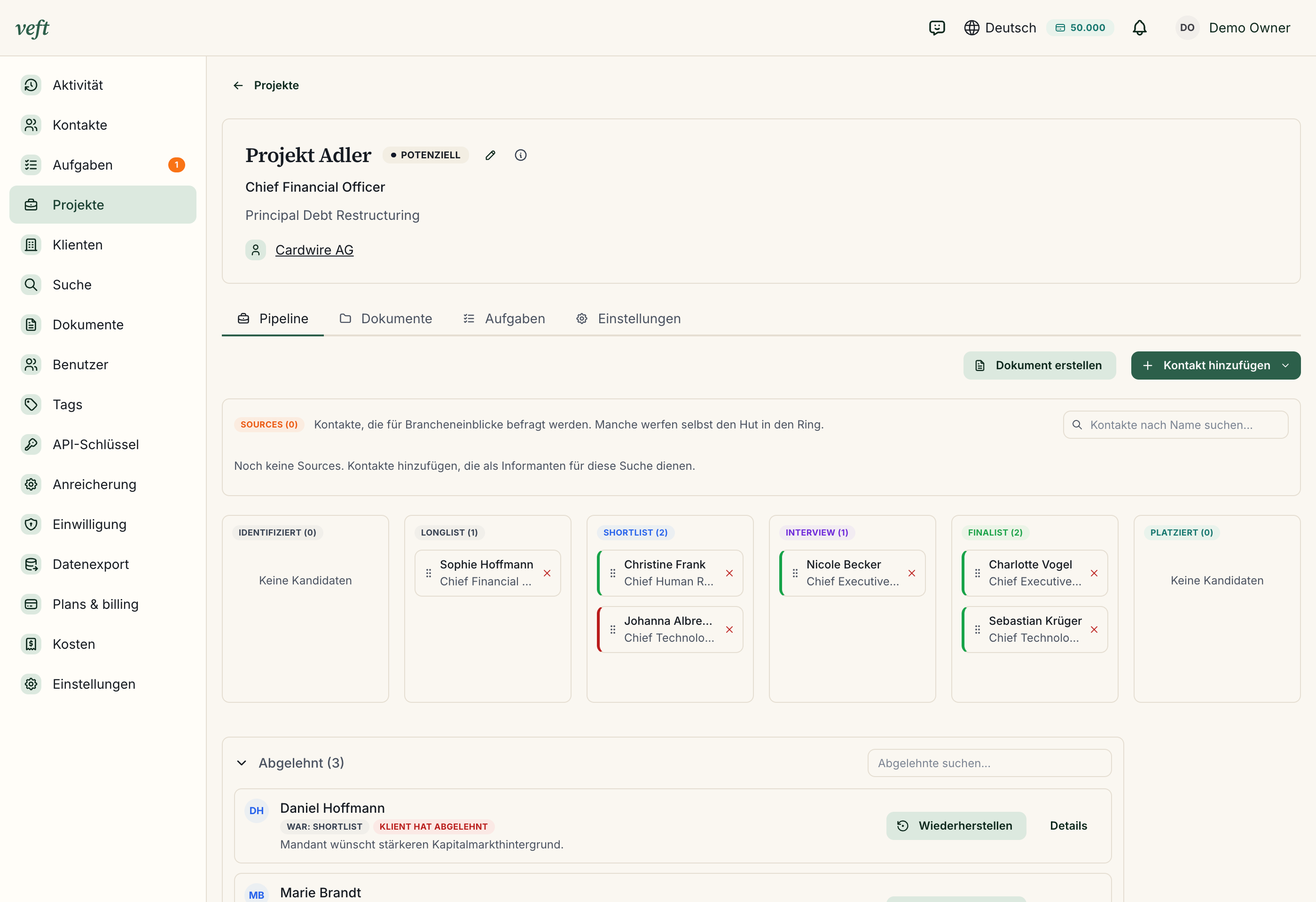Collapse the Abgelehnt (3) section

click(242, 763)
